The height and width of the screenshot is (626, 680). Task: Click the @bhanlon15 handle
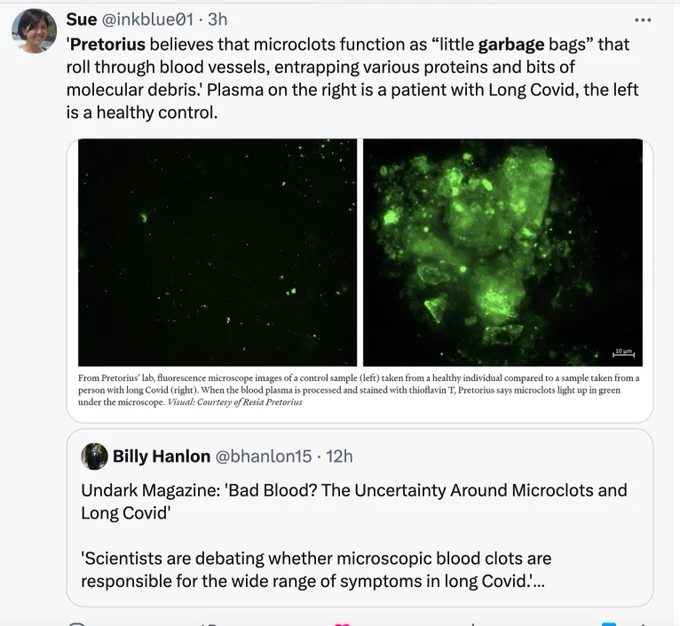coord(263,456)
